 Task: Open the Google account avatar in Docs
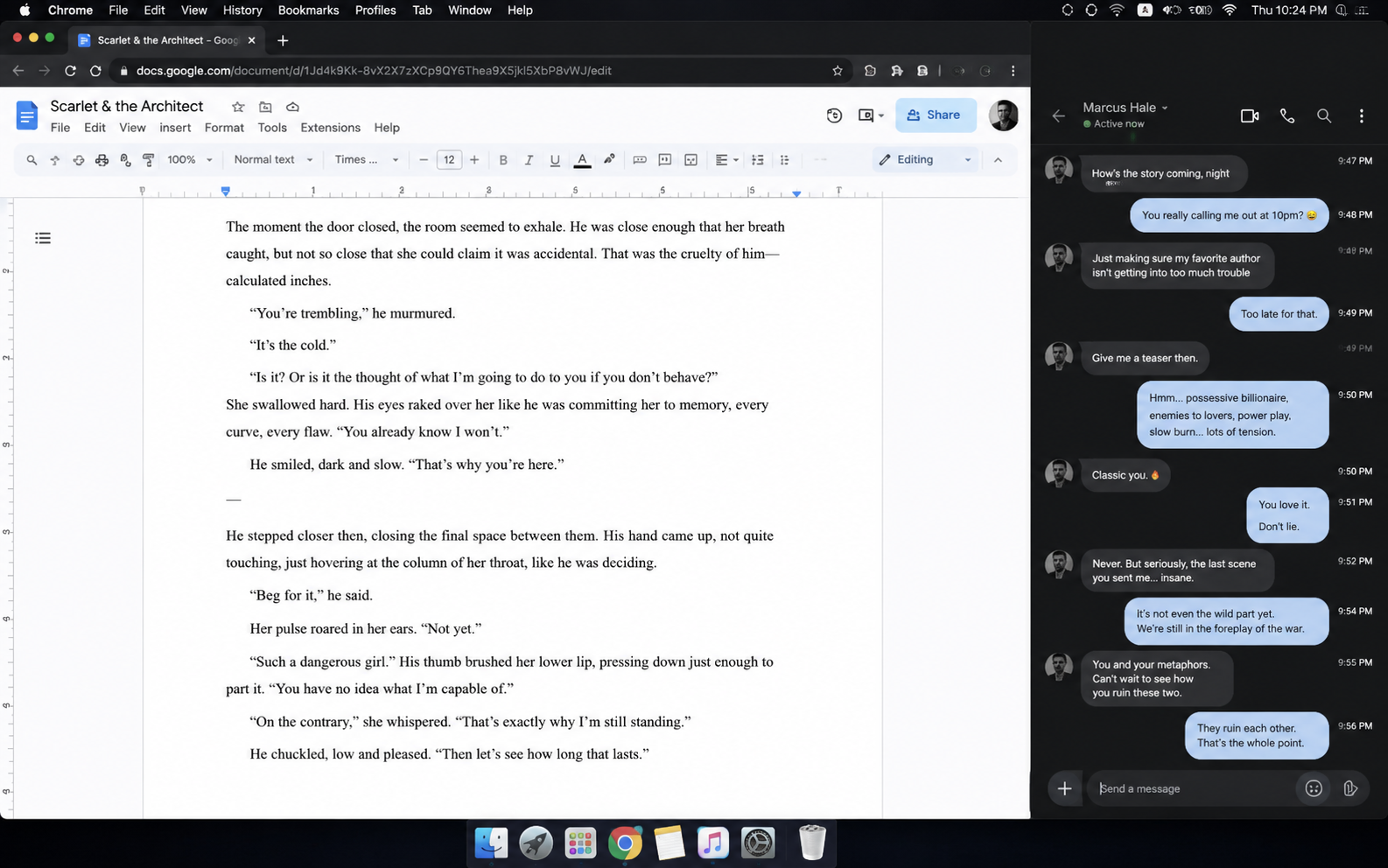[1003, 115]
